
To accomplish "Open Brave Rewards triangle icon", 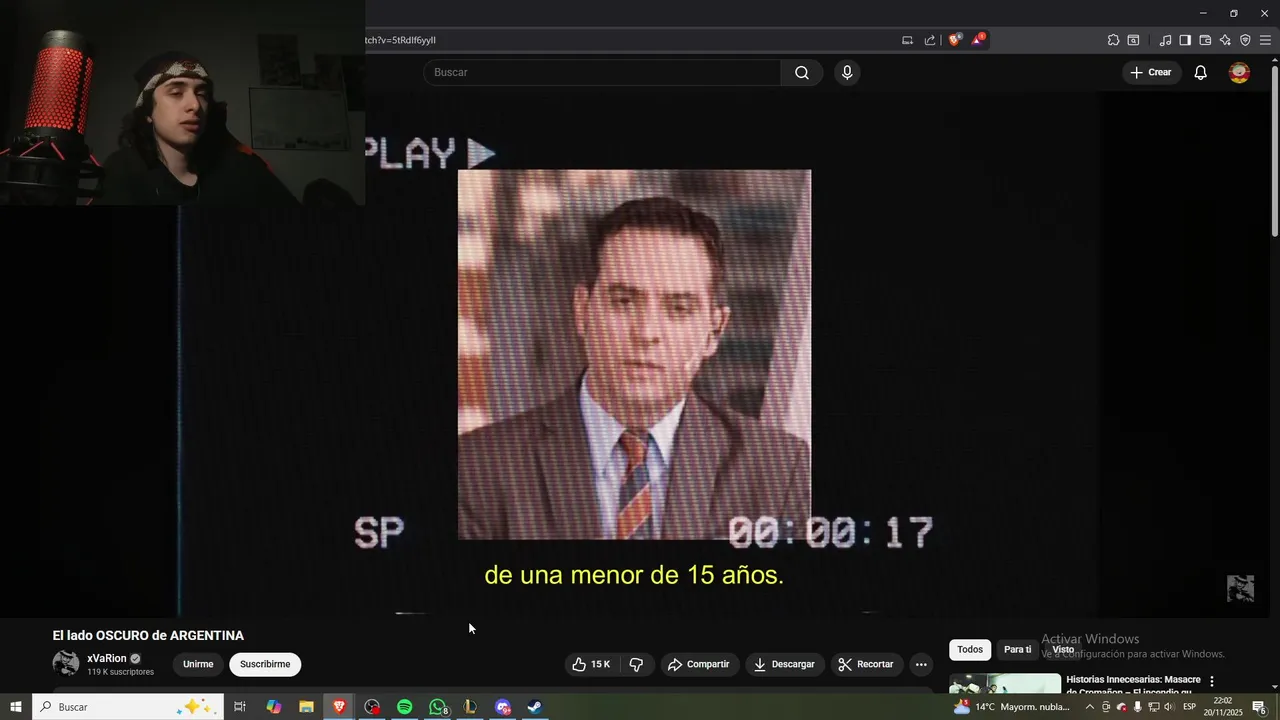I will coord(978,40).
